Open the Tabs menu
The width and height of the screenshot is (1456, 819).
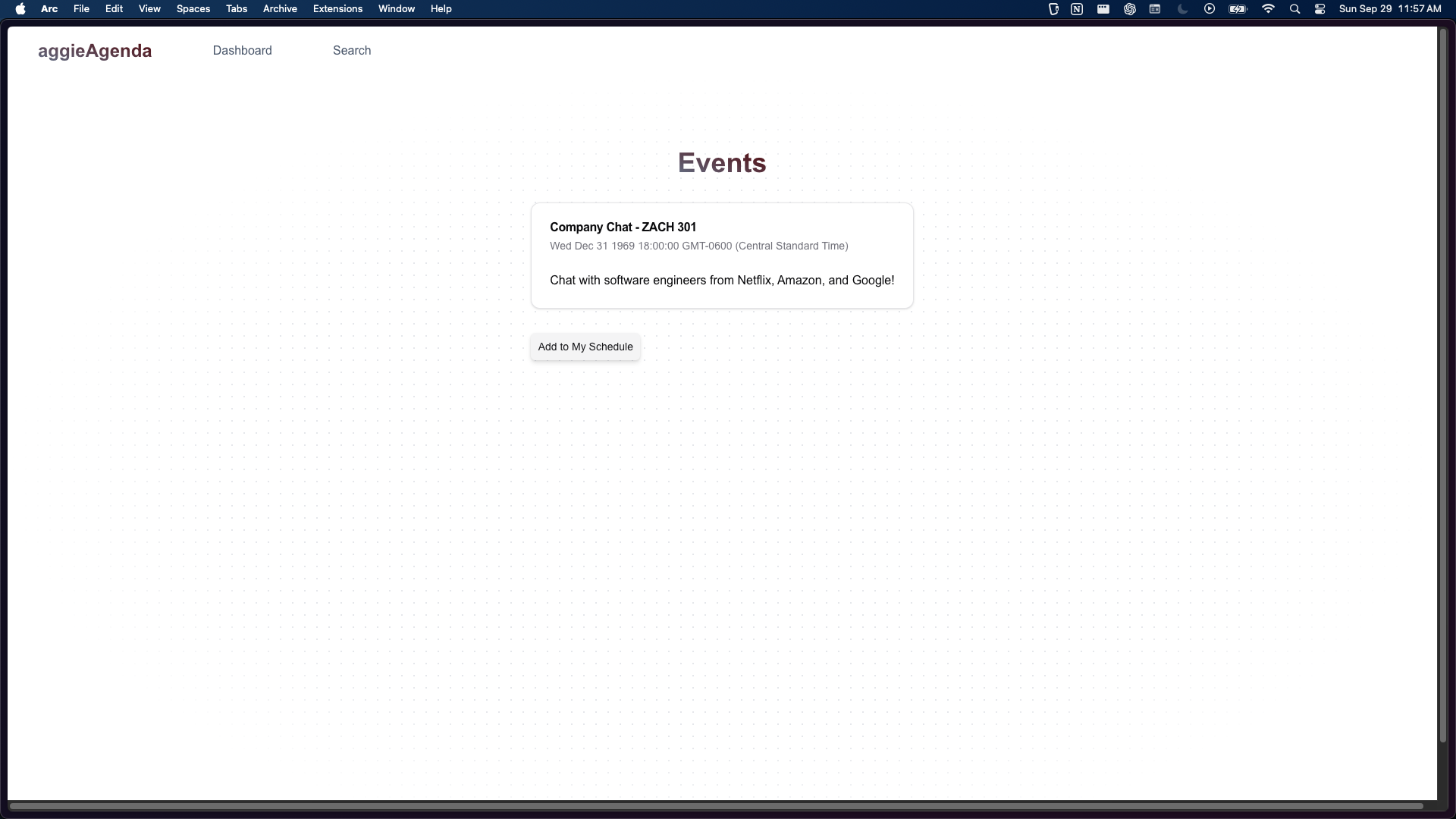pyautogui.click(x=237, y=9)
